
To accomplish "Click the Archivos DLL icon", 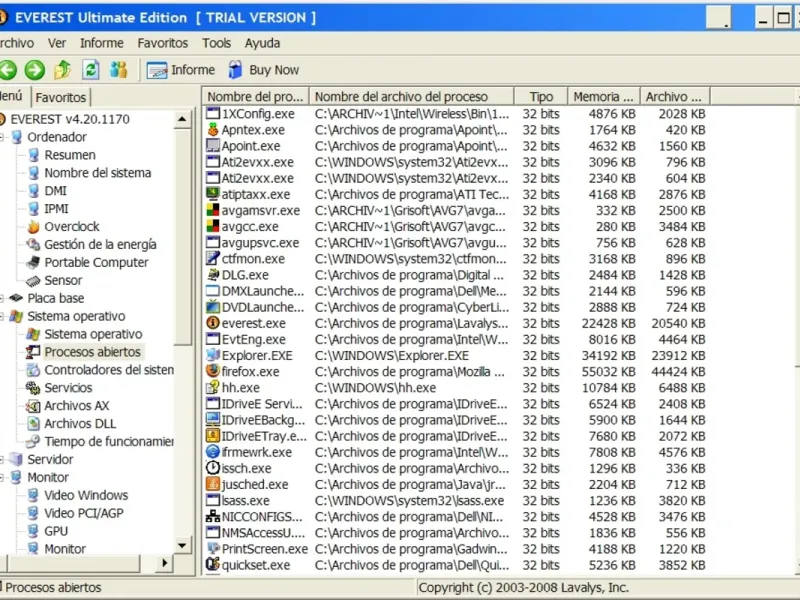I will pyautogui.click(x=33, y=423).
